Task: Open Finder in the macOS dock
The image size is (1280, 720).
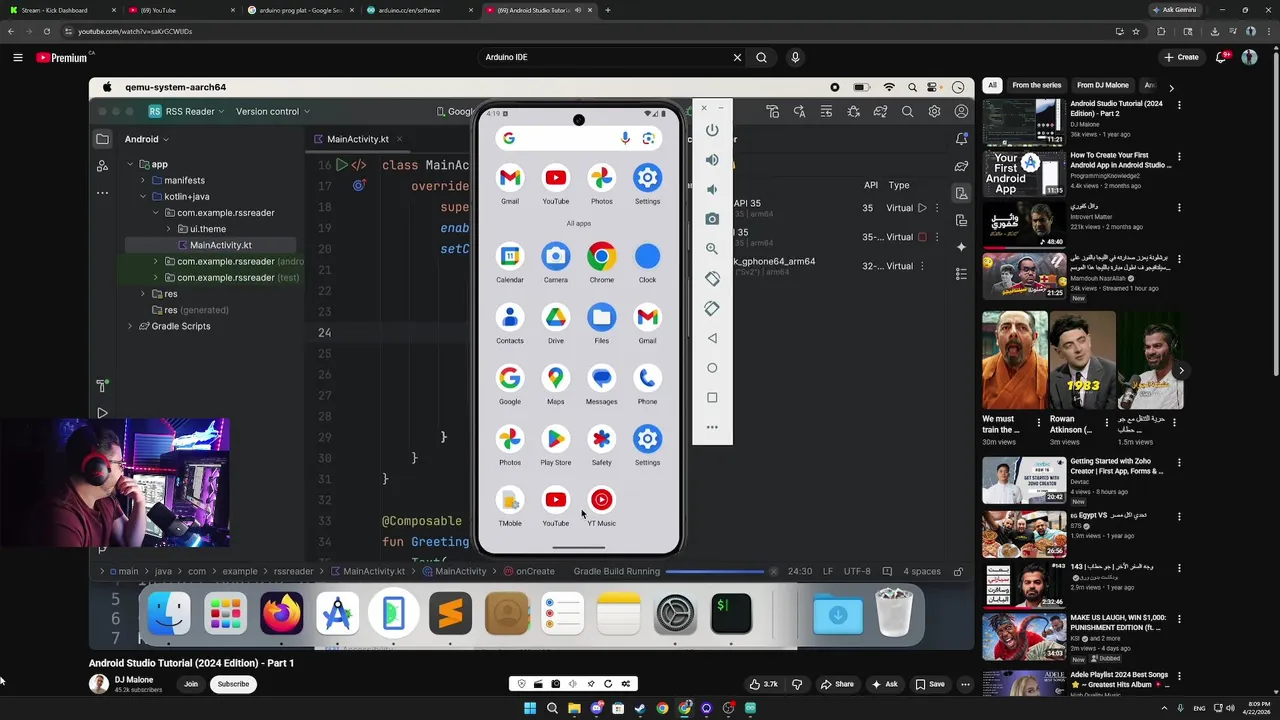Action: (x=169, y=613)
